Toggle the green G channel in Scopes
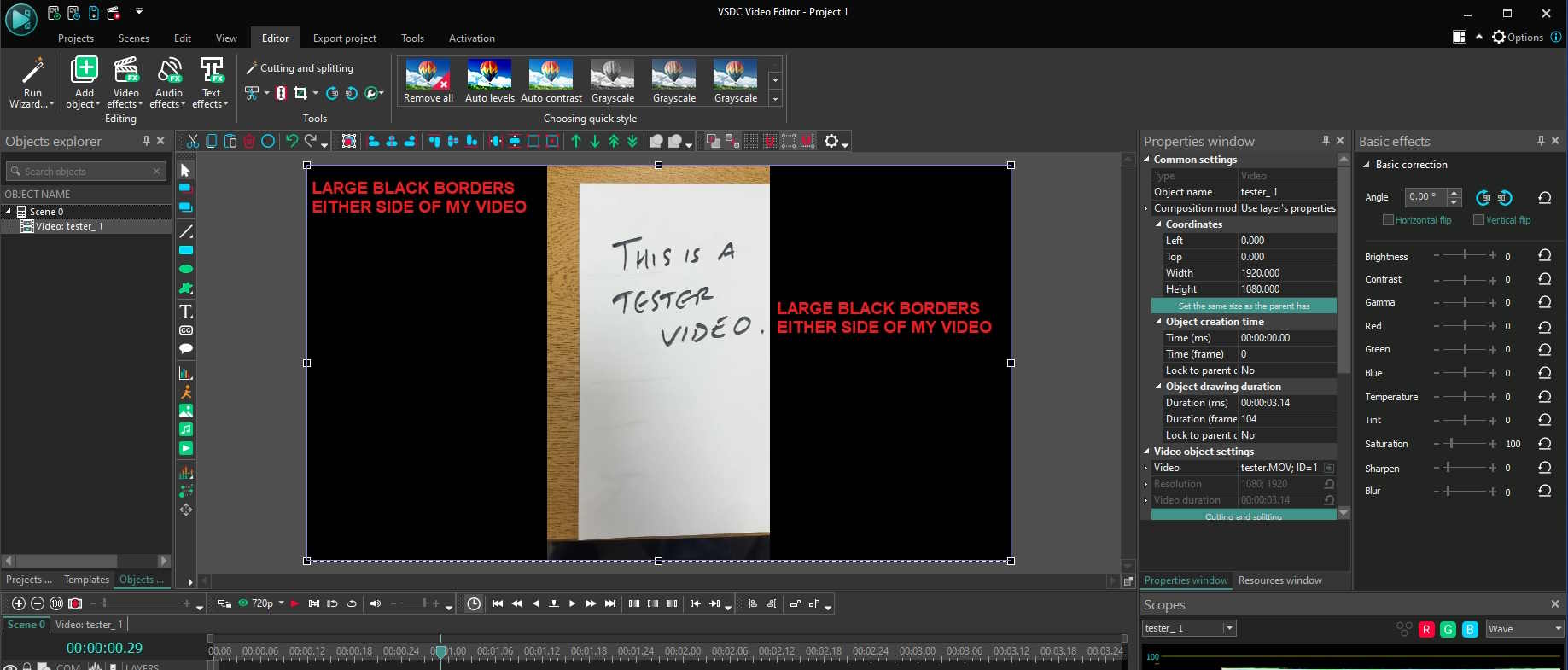 (1448, 629)
